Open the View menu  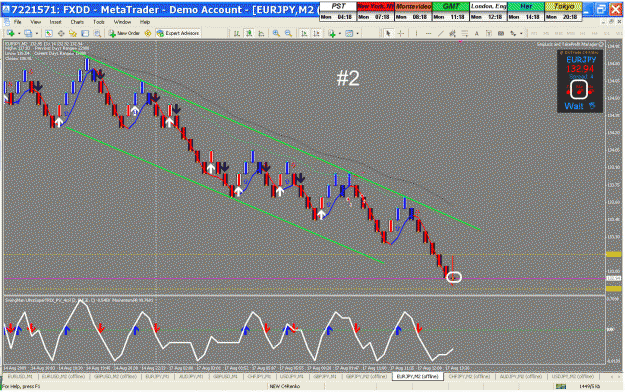[x=35, y=22]
